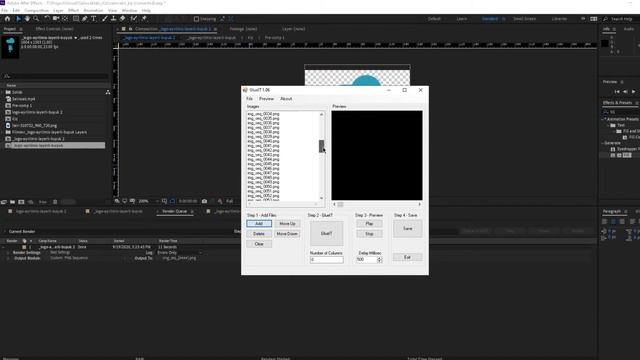Image resolution: width=640 pixels, height=360 pixels.
Task: Click the snapshot camera icon under viewer
Action: pos(204,201)
